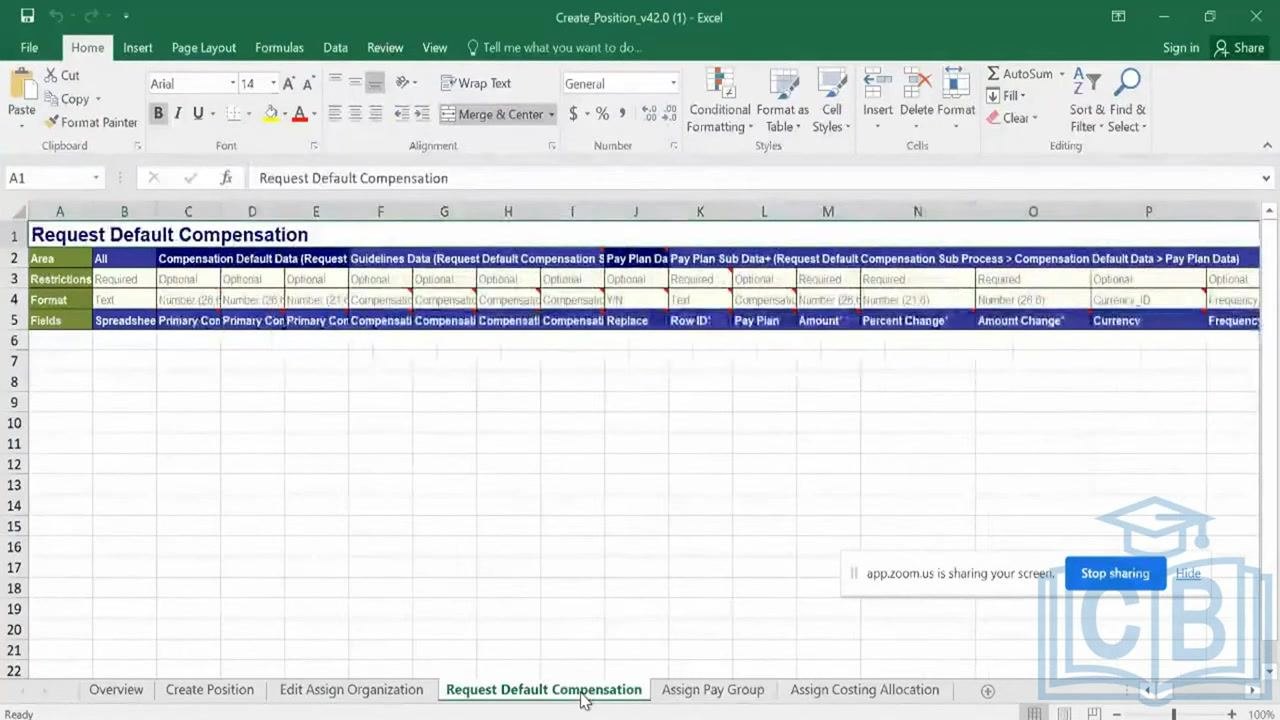Apply fill color bucket icon

tap(270, 114)
